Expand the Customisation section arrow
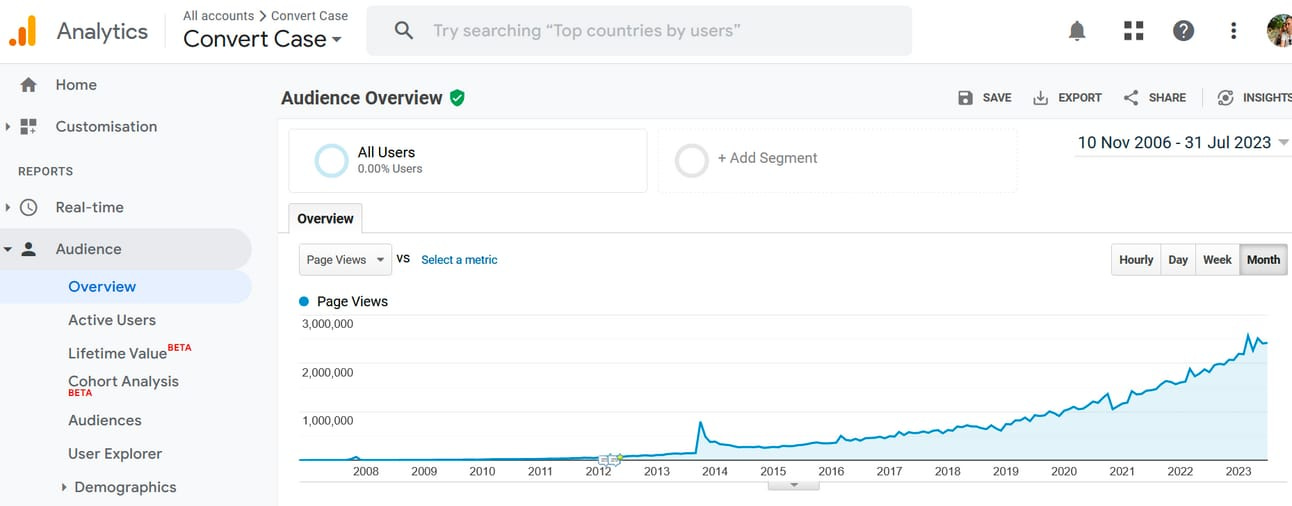 coord(8,127)
